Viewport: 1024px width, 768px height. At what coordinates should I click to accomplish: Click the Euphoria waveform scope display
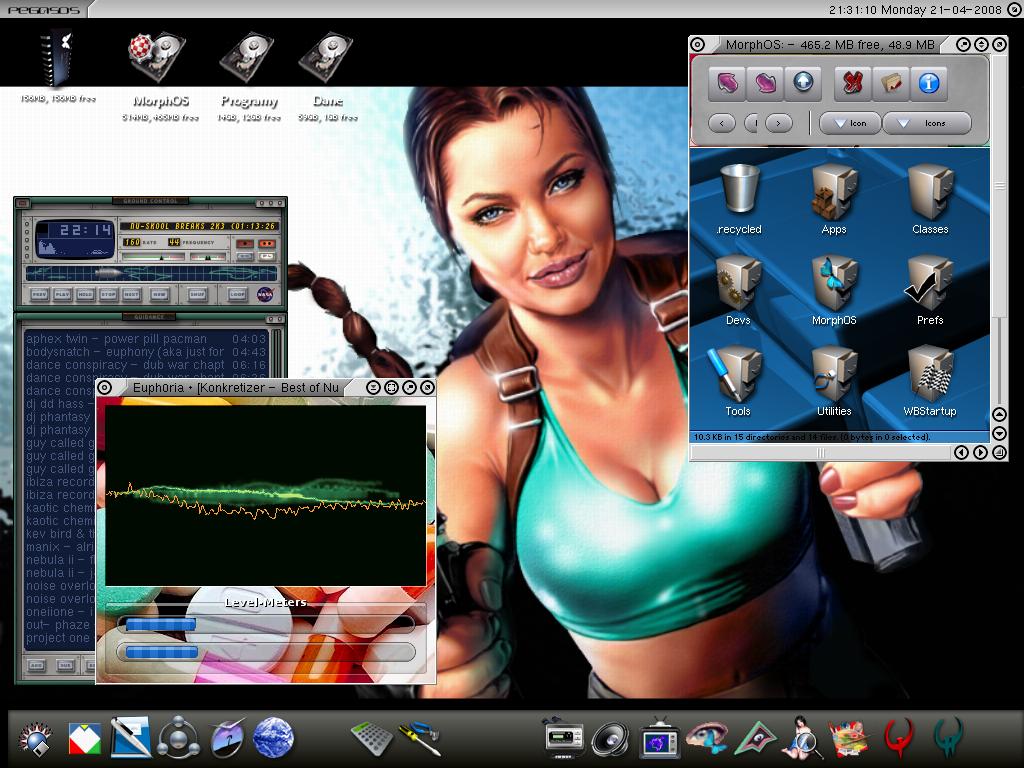tap(265, 496)
